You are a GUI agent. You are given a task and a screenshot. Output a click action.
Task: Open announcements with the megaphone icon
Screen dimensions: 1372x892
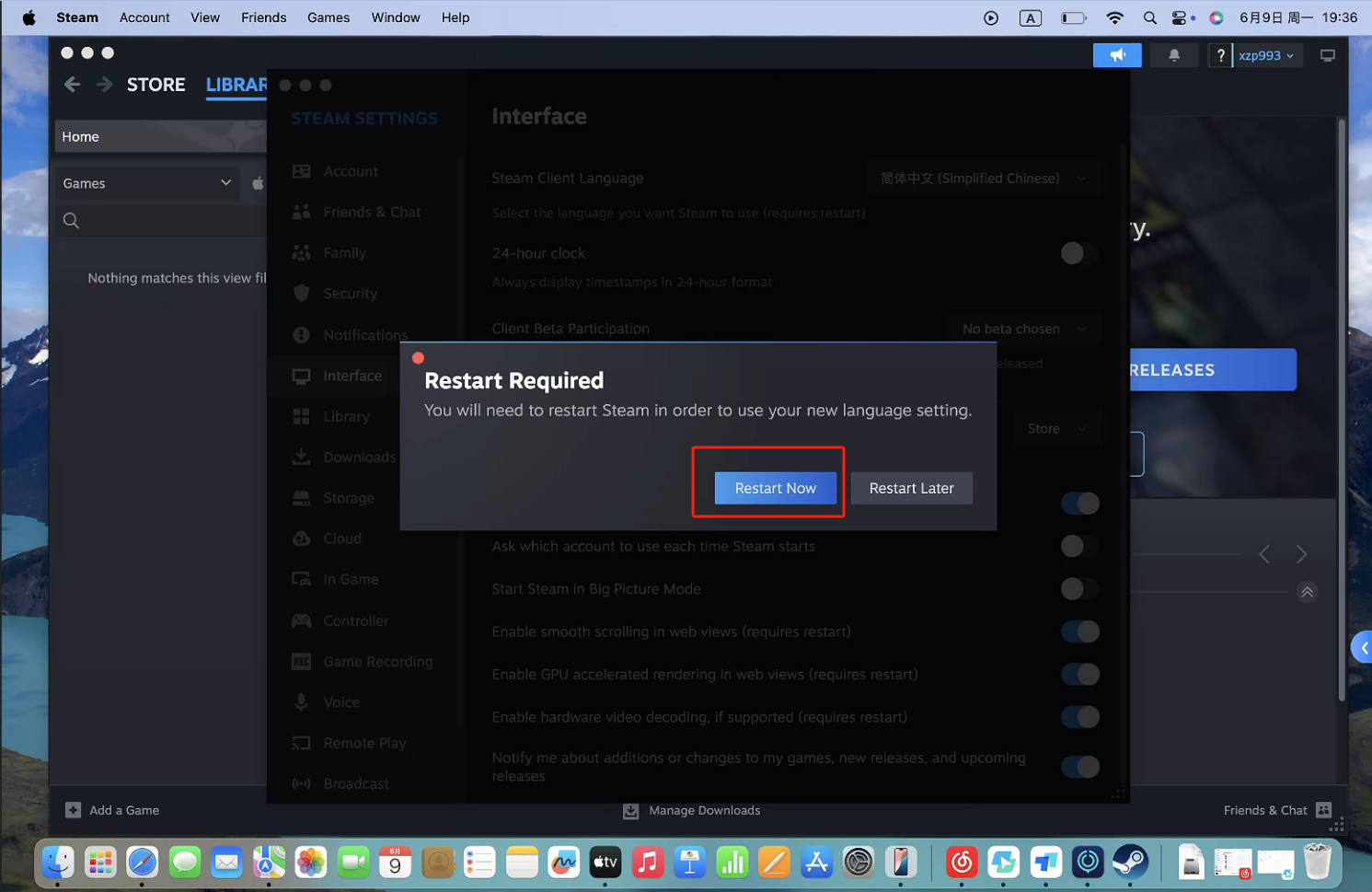pyautogui.click(x=1117, y=55)
